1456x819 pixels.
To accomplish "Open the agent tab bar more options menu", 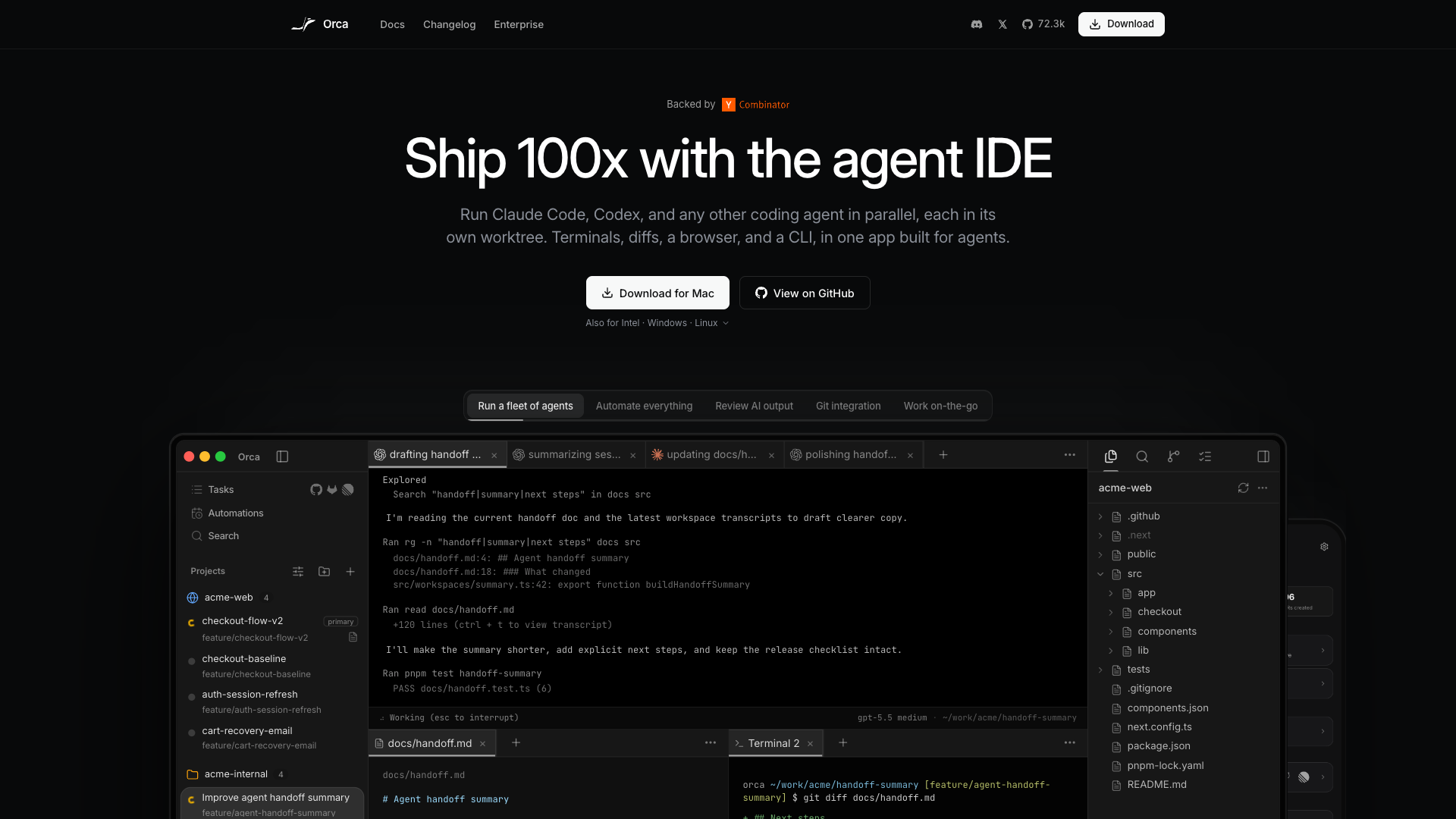I will pos(1069,455).
